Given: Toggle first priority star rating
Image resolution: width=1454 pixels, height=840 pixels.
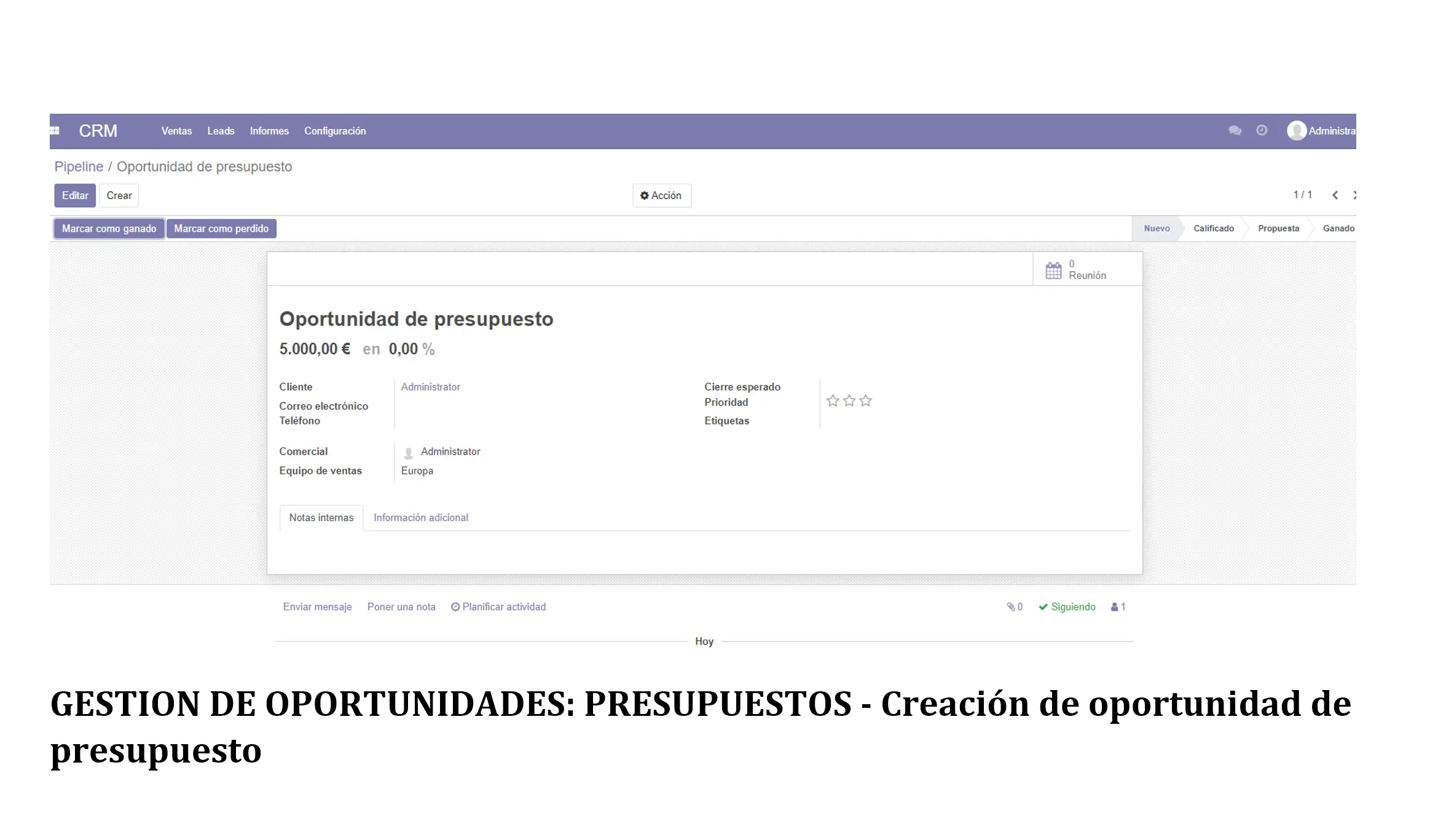Looking at the screenshot, I should click(x=832, y=400).
